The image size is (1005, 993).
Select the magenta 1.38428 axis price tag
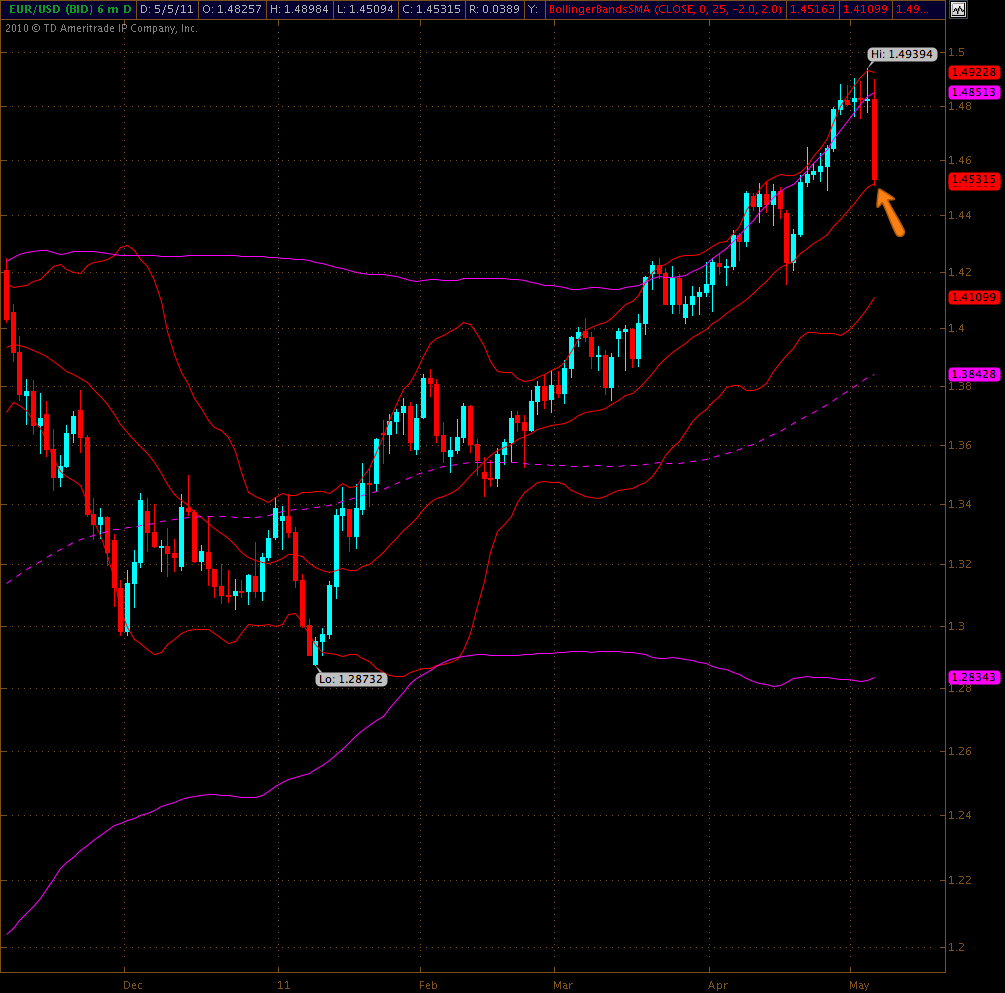pos(973,373)
